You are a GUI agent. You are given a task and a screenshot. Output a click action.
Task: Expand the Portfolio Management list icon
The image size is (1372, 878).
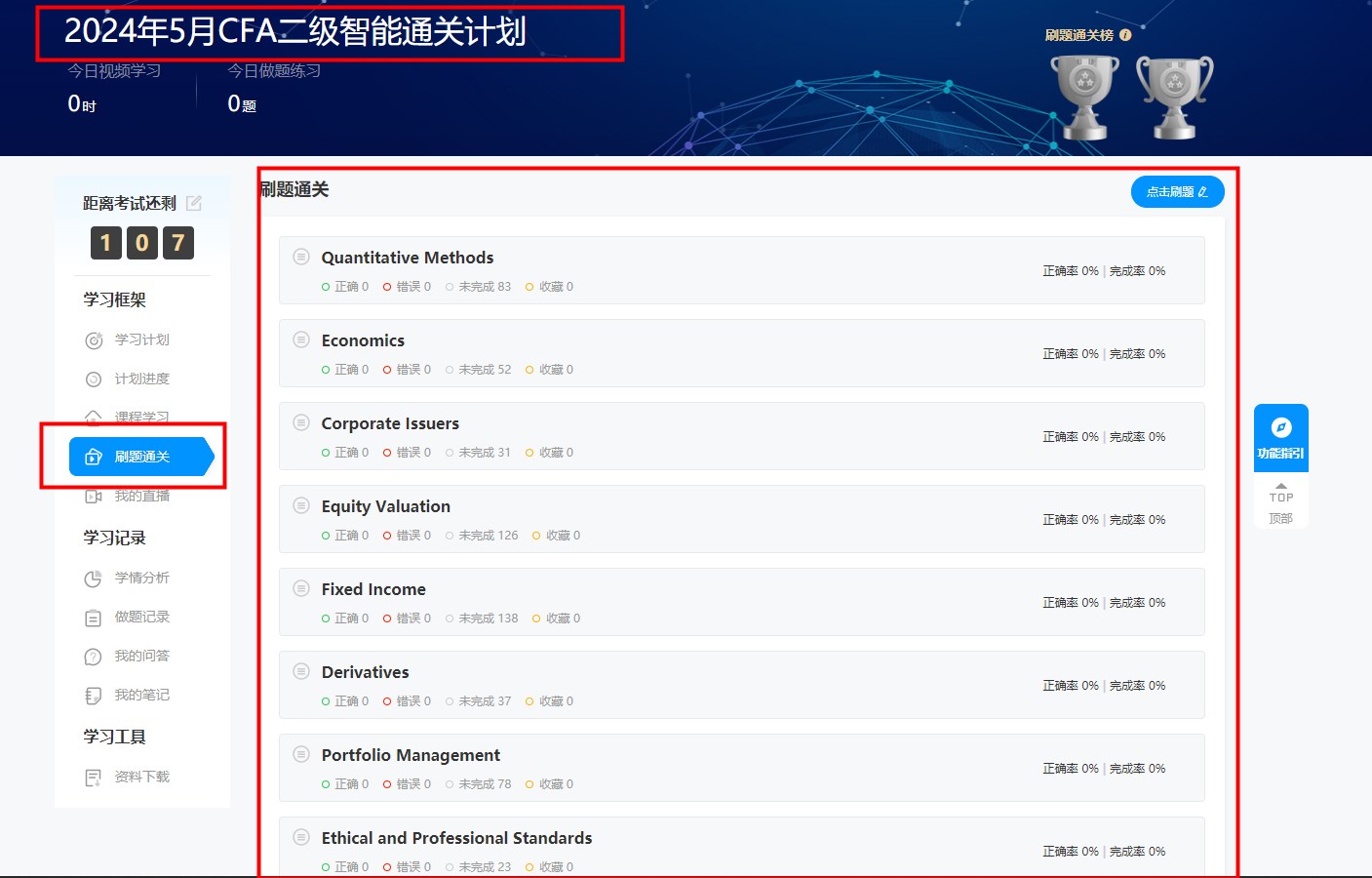coord(301,754)
